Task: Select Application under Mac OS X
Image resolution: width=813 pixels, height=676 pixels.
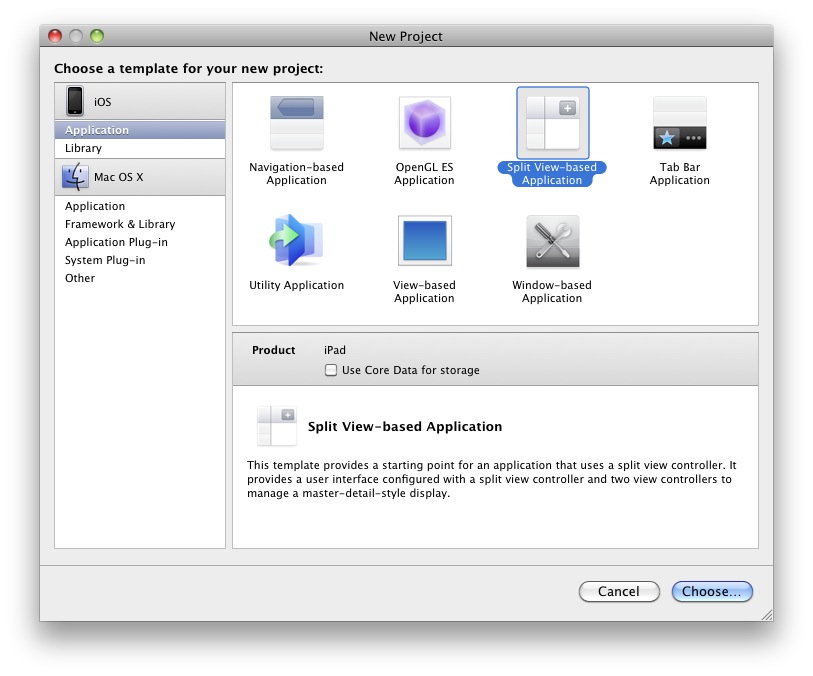Action: click(140, 206)
